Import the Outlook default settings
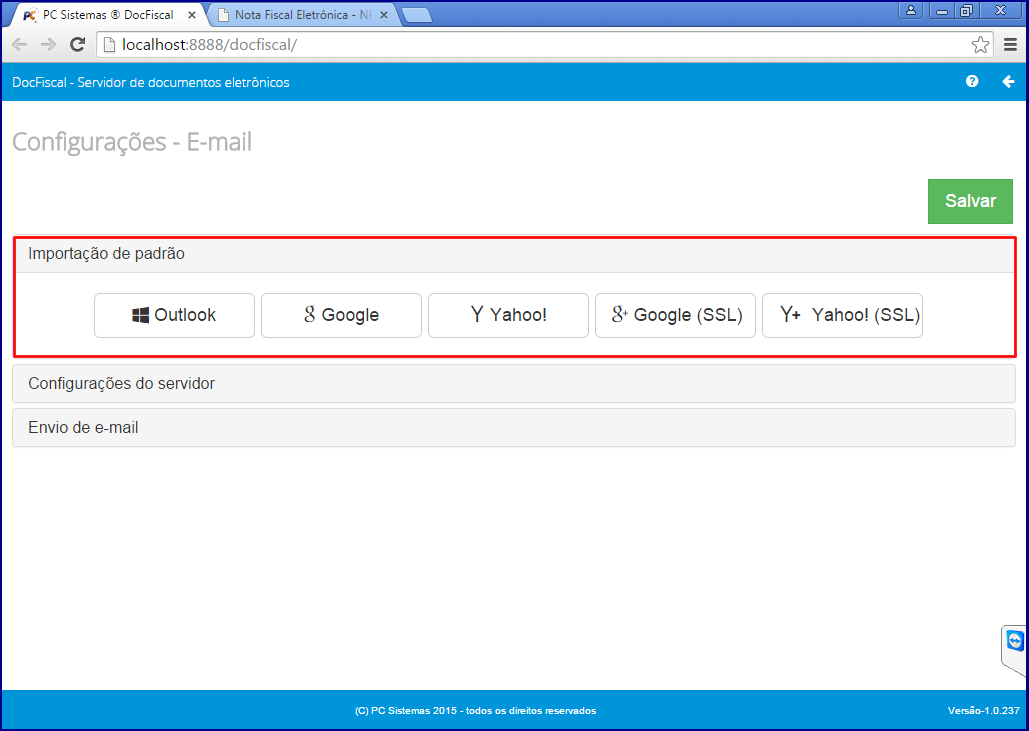 174,315
